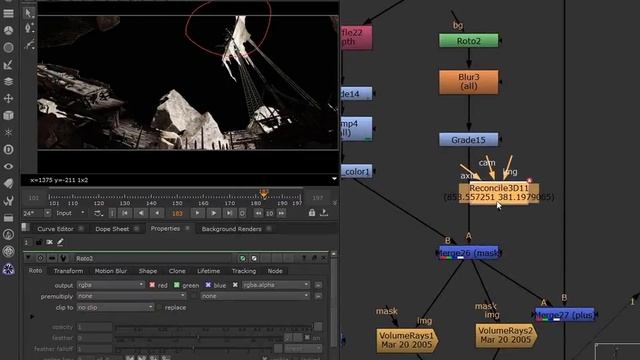Open the Image nodes menu icon
Screen dimensions: 640x360
9,13
